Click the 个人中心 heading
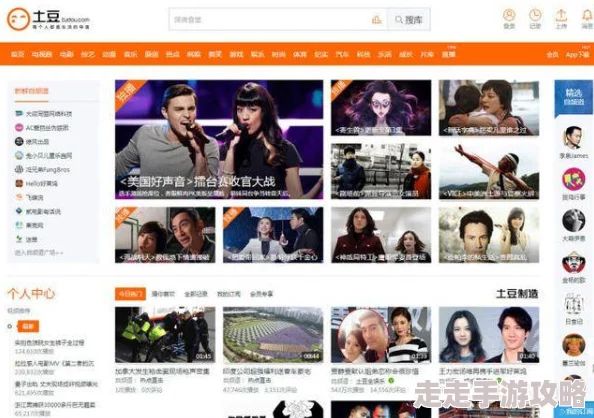The width and height of the screenshot is (594, 418). (31, 293)
